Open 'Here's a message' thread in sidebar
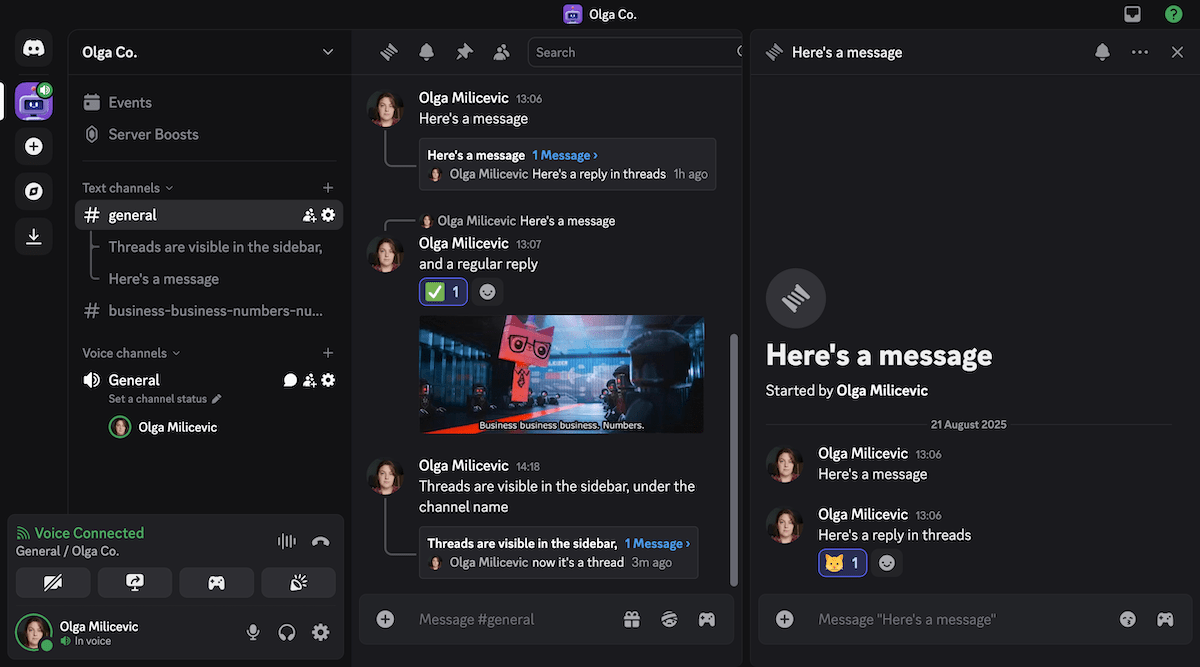Image resolution: width=1200 pixels, height=667 pixels. click(163, 279)
